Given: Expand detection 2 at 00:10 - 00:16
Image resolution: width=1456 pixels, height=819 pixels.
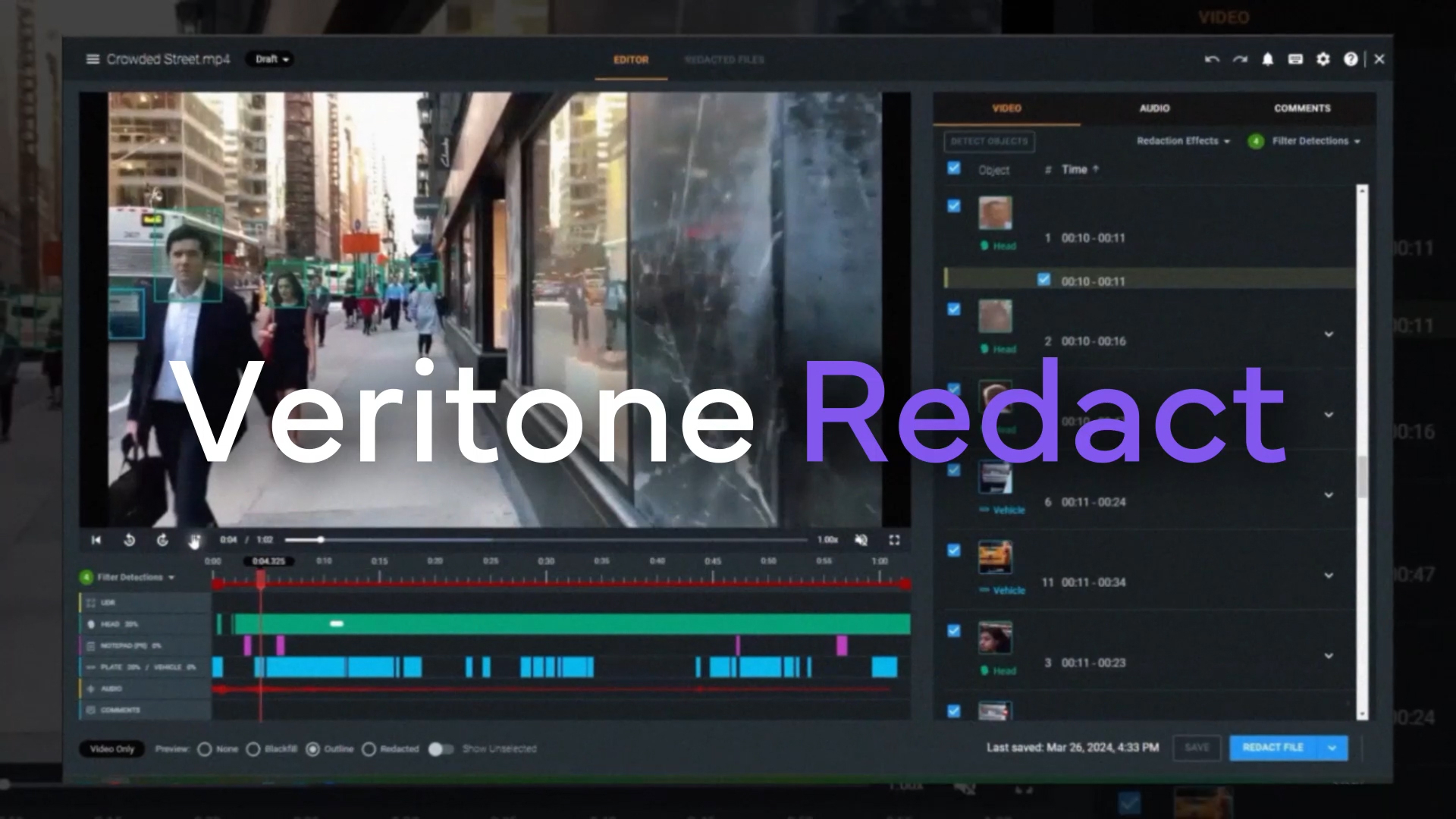Looking at the screenshot, I should pos(1329,334).
